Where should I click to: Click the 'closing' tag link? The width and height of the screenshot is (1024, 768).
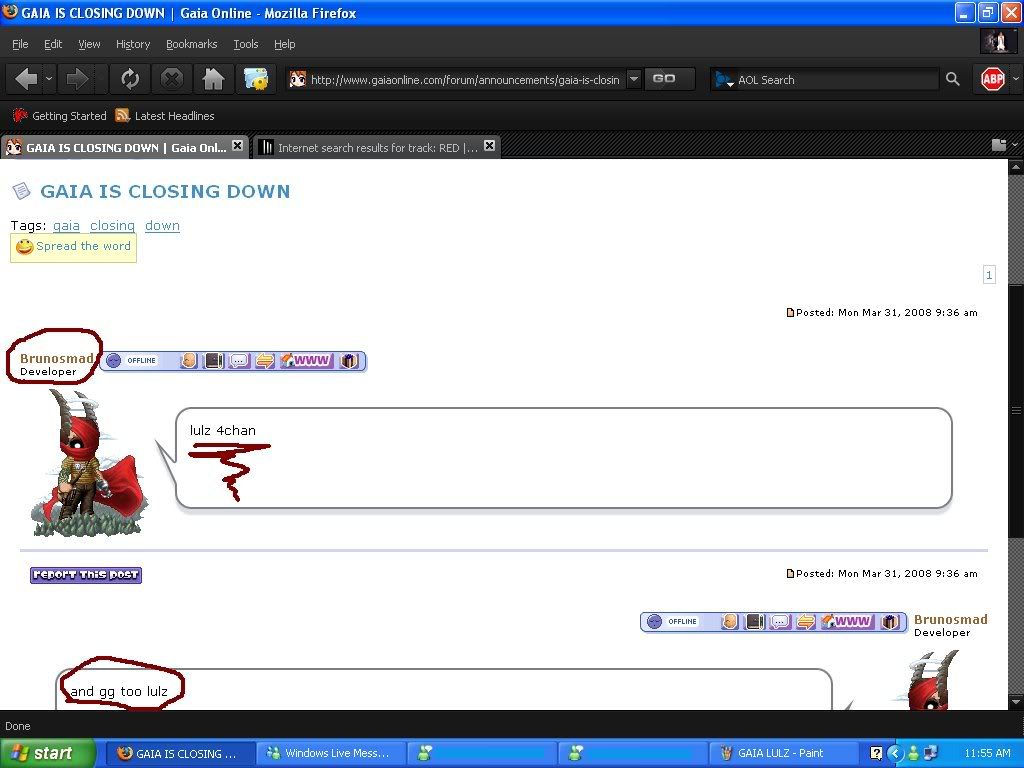[112, 226]
